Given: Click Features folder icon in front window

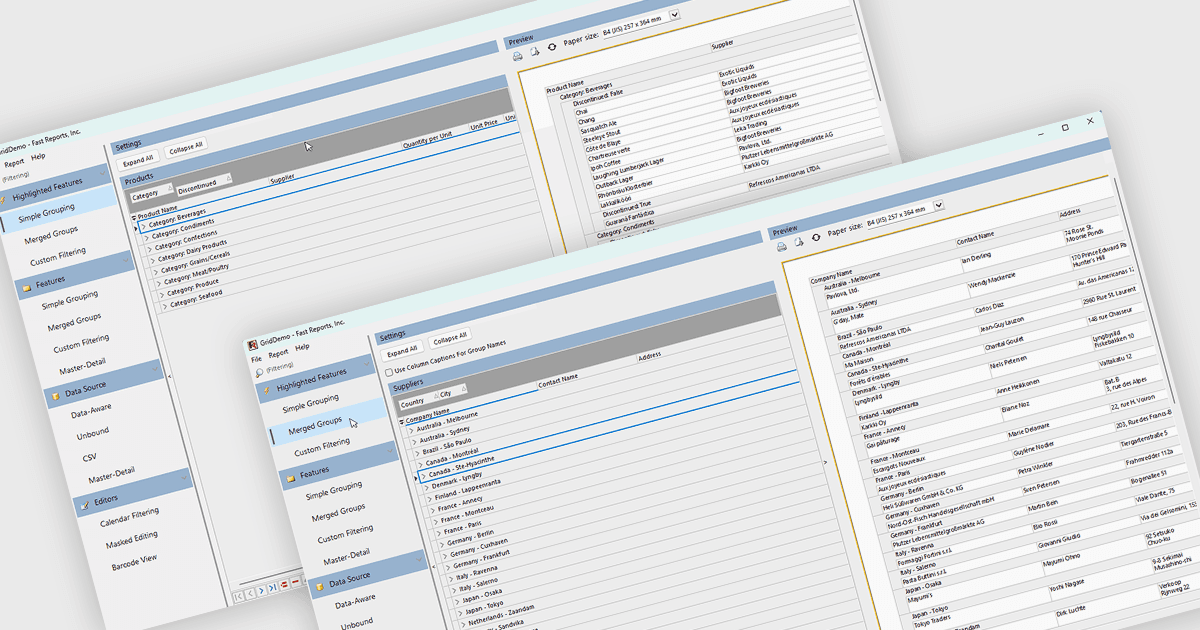Looking at the screenshot, I should coord(291,477).
